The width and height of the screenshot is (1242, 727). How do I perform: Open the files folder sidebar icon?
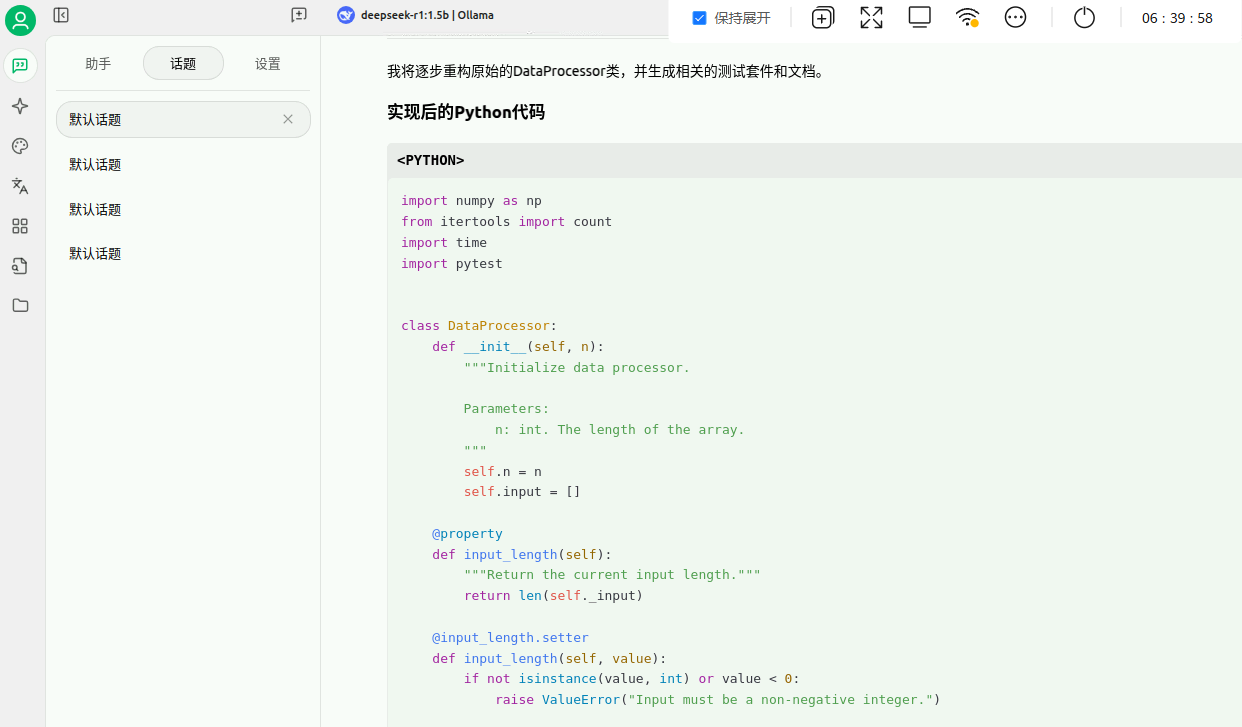[20, 305]
